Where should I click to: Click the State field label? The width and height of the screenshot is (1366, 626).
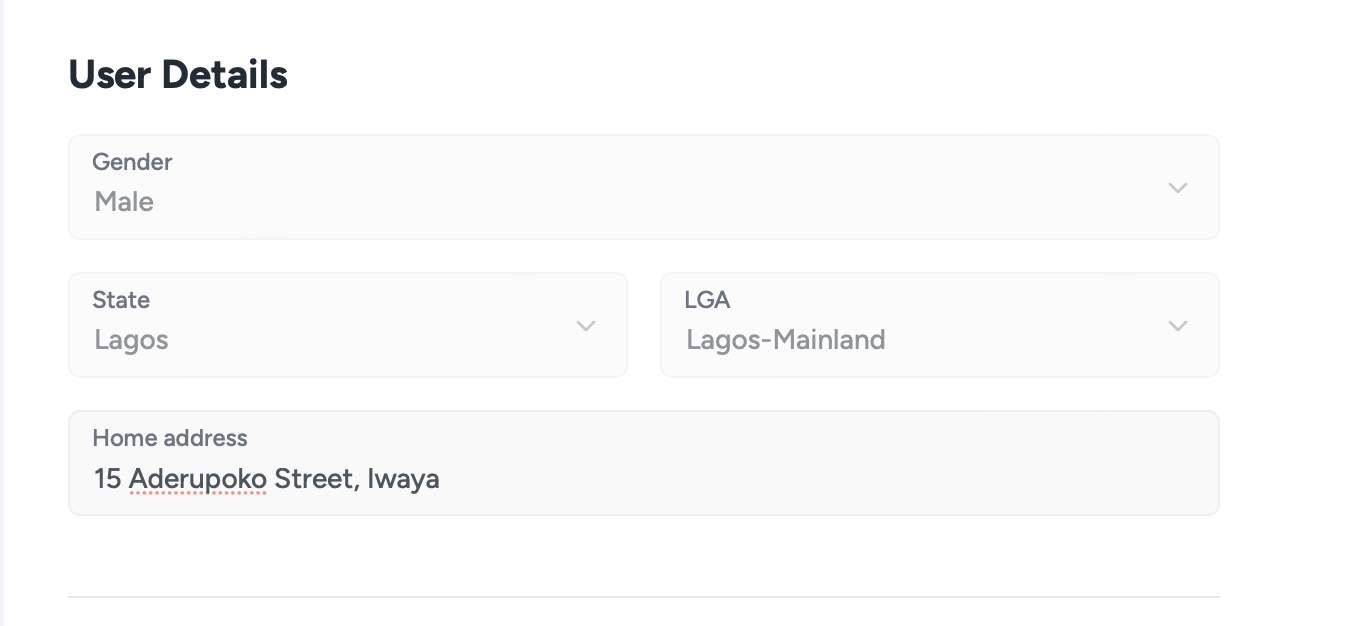(121, 300)
